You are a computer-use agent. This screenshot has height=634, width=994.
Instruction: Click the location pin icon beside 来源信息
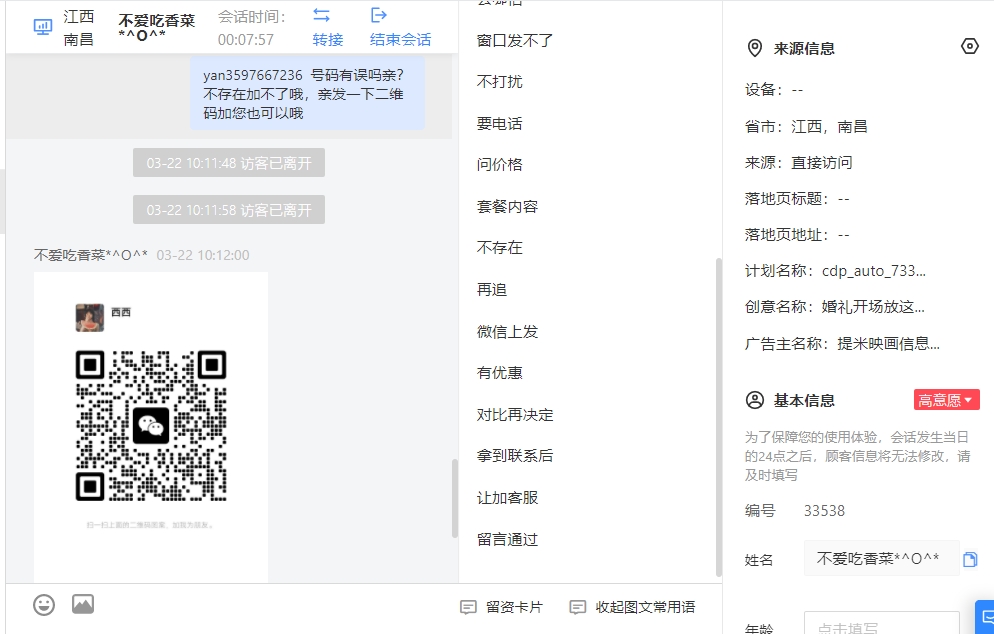pos(754,48)
